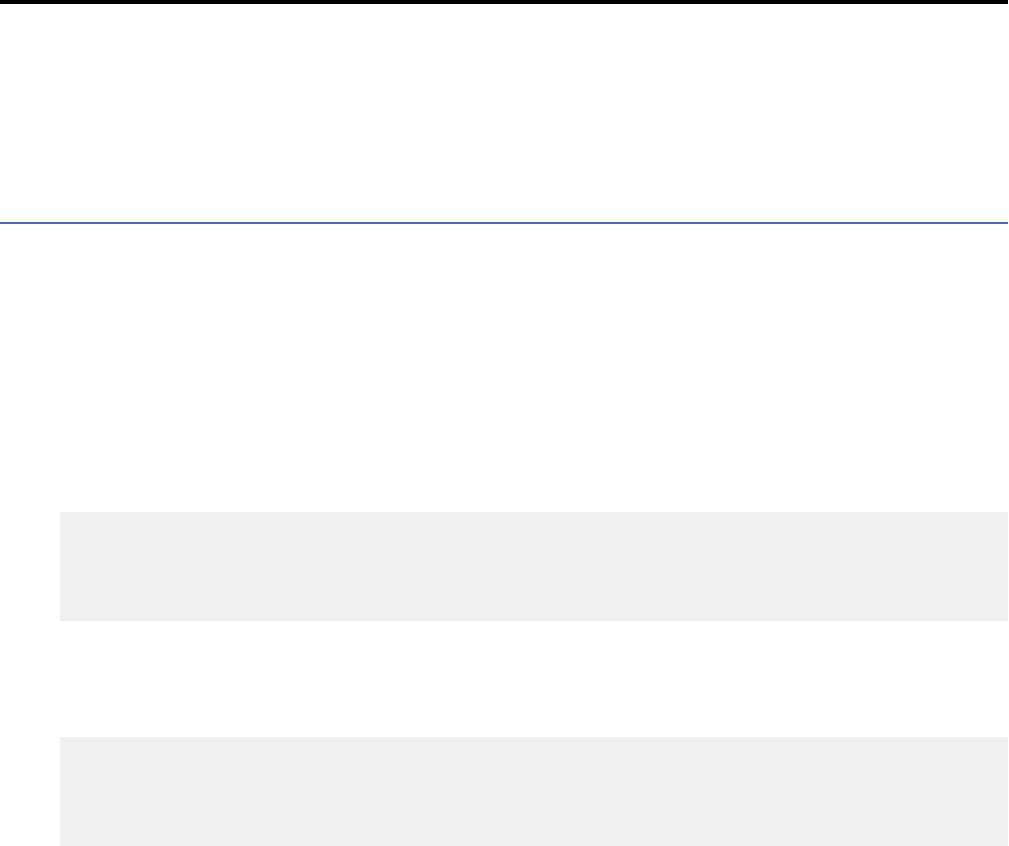The image size is (1009, 846).
Task: Click left end of the black top bar
Action: click(x=5, y=2)
